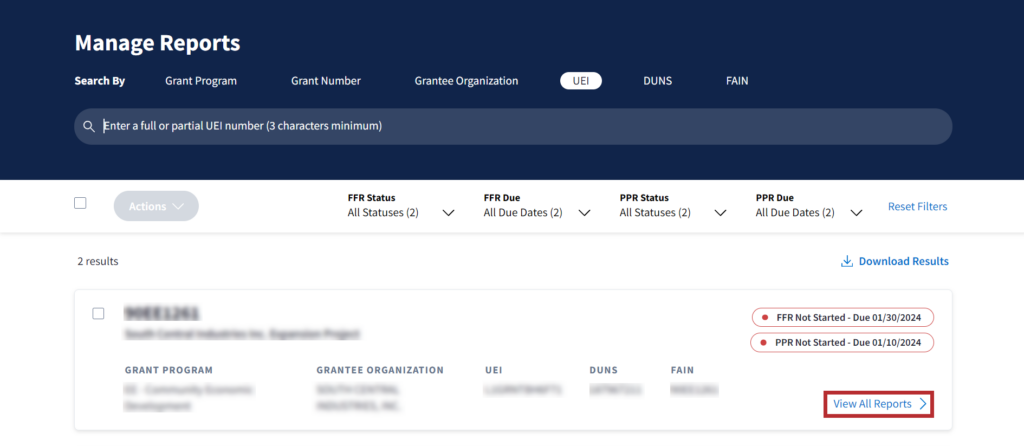Click the FFR Not Started status badge
1024x446 pixels.
842,318
